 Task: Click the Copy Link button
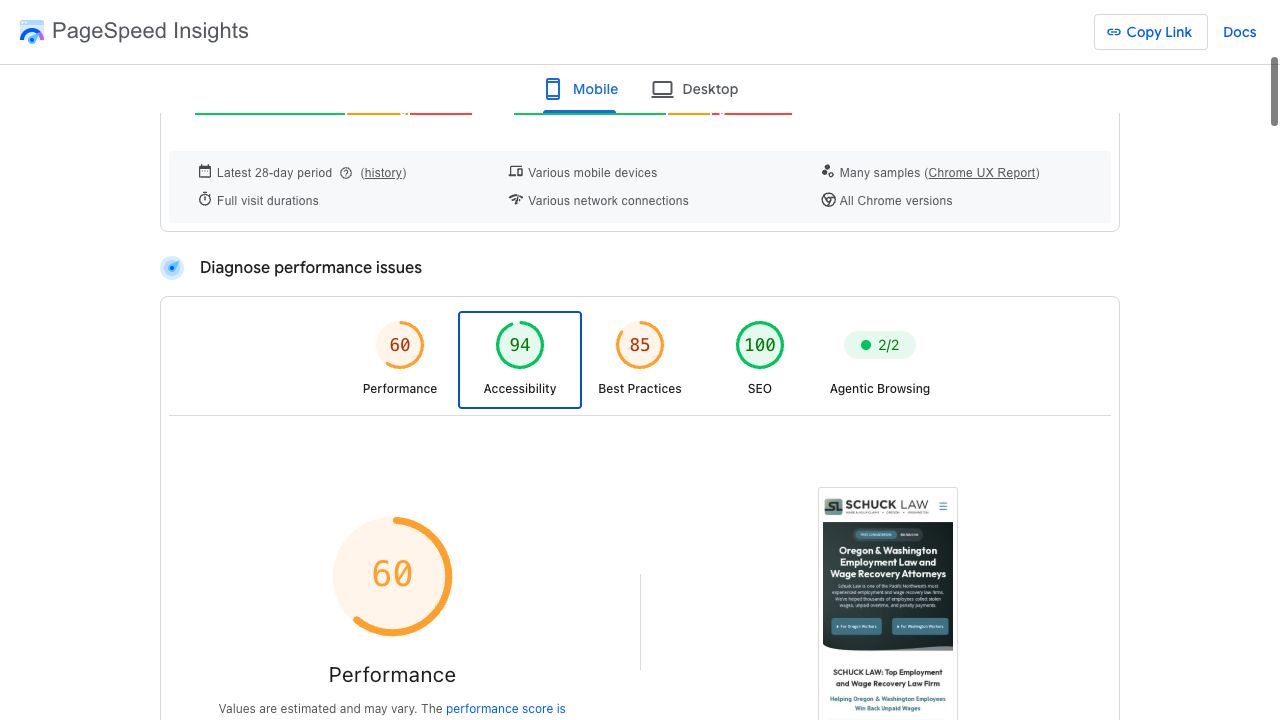pos(1150,32)
